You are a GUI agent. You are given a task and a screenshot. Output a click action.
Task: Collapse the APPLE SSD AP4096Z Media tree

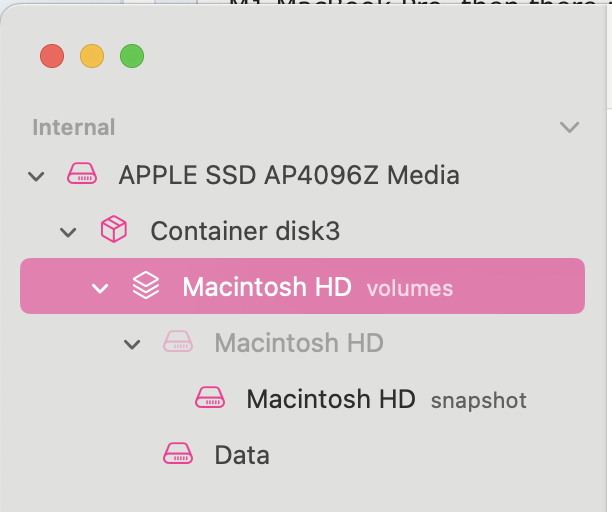37,177
